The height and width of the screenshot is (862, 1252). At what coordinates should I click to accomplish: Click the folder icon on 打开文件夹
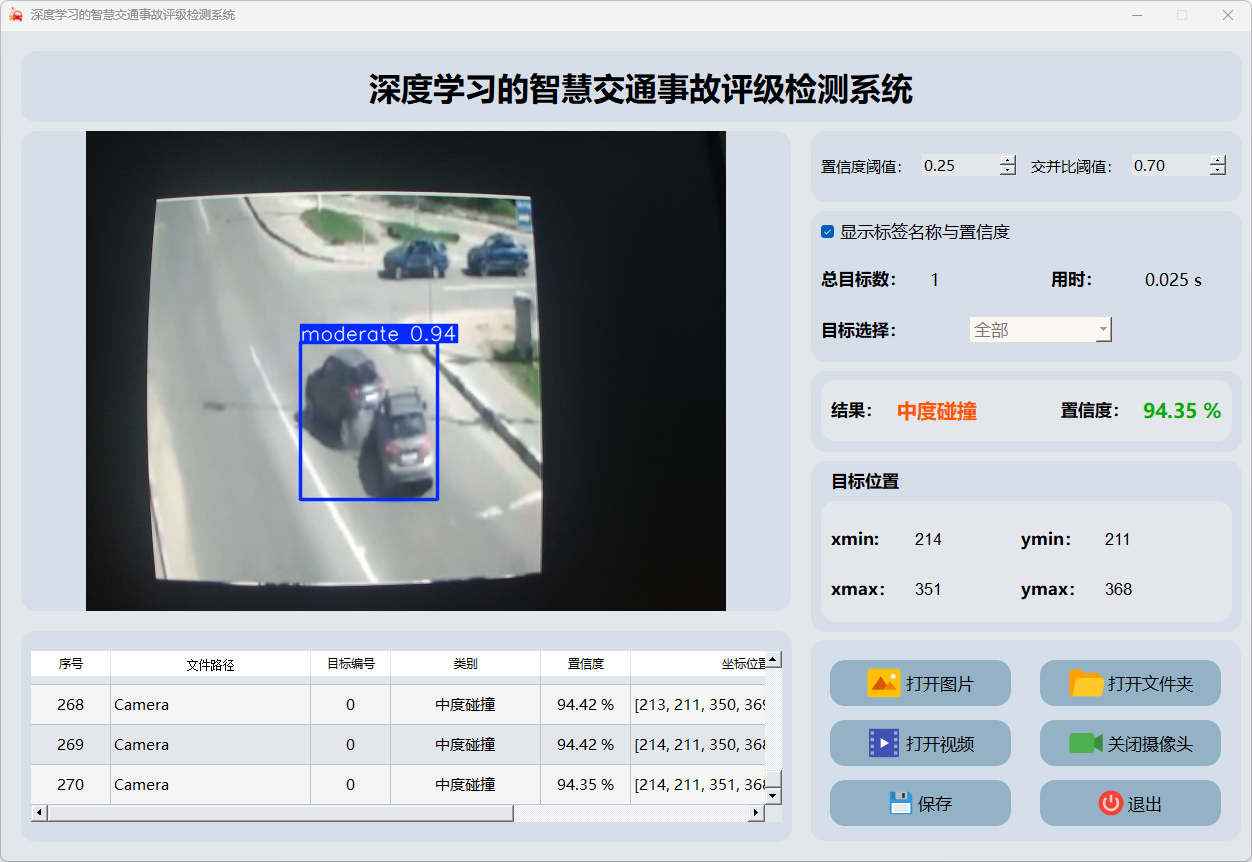tap(1086, 684)
